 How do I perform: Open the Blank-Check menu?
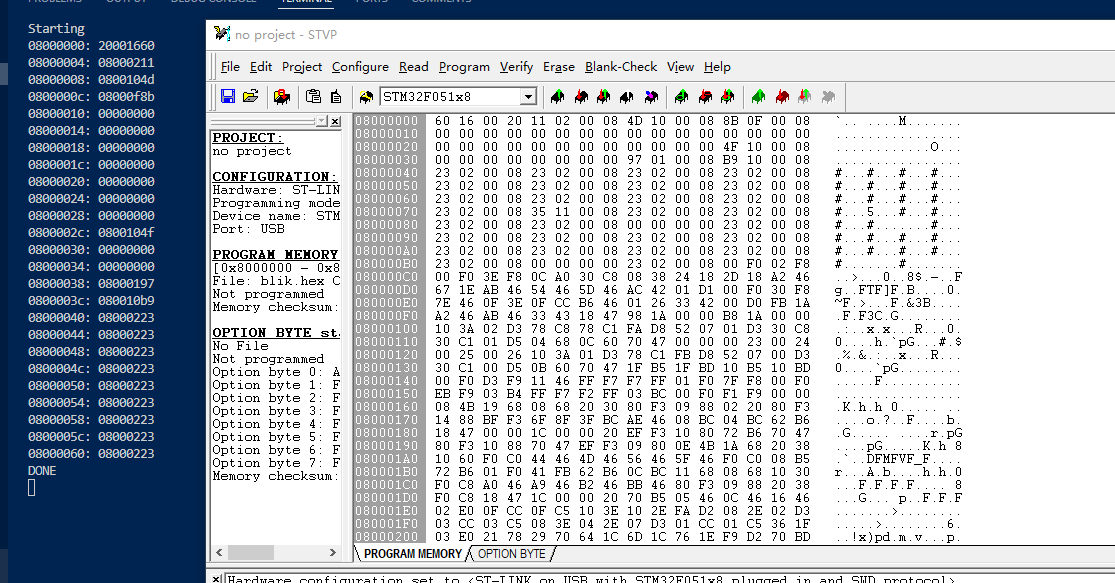(621, 67)
